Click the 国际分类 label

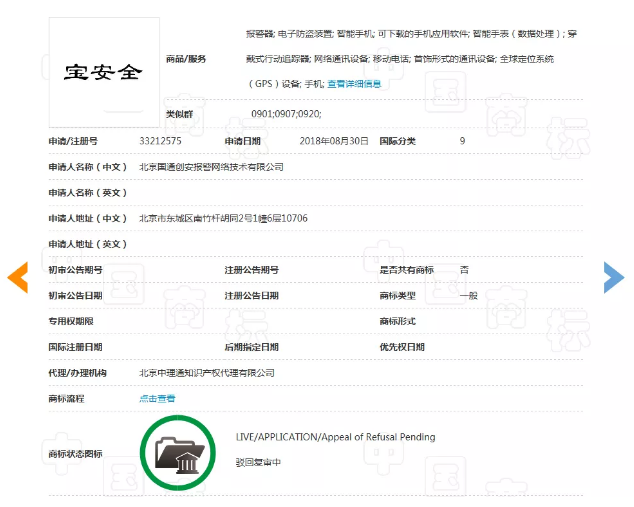pos(397,141)
